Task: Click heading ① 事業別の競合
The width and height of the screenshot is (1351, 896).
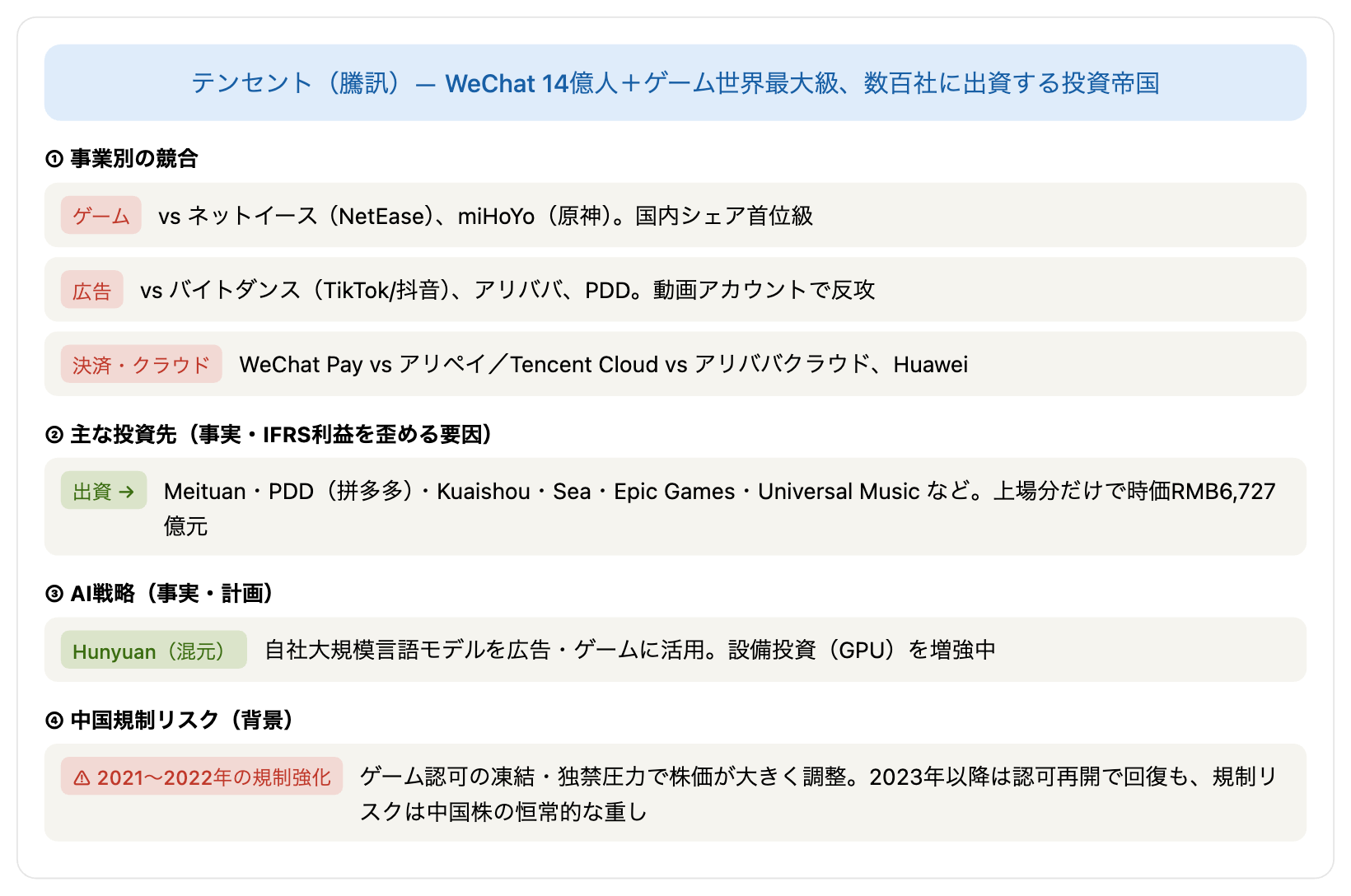Action: point(122,158)
